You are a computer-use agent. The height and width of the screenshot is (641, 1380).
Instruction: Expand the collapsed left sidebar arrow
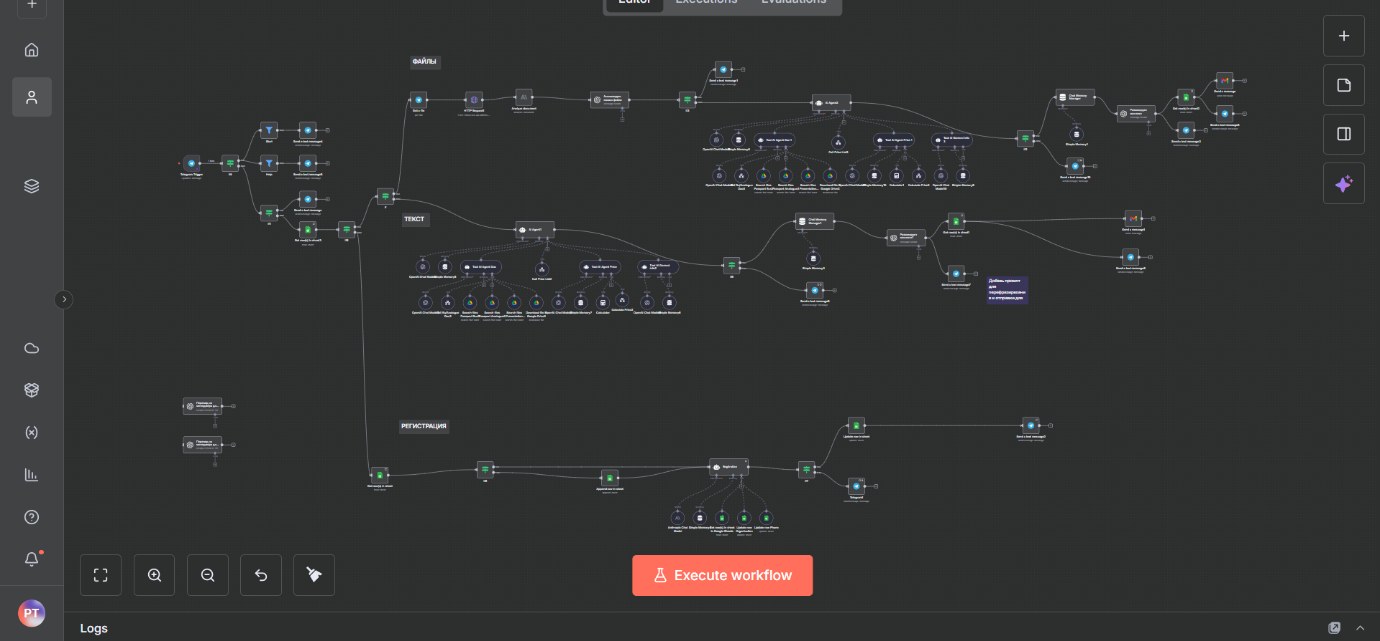pos(64,298)
